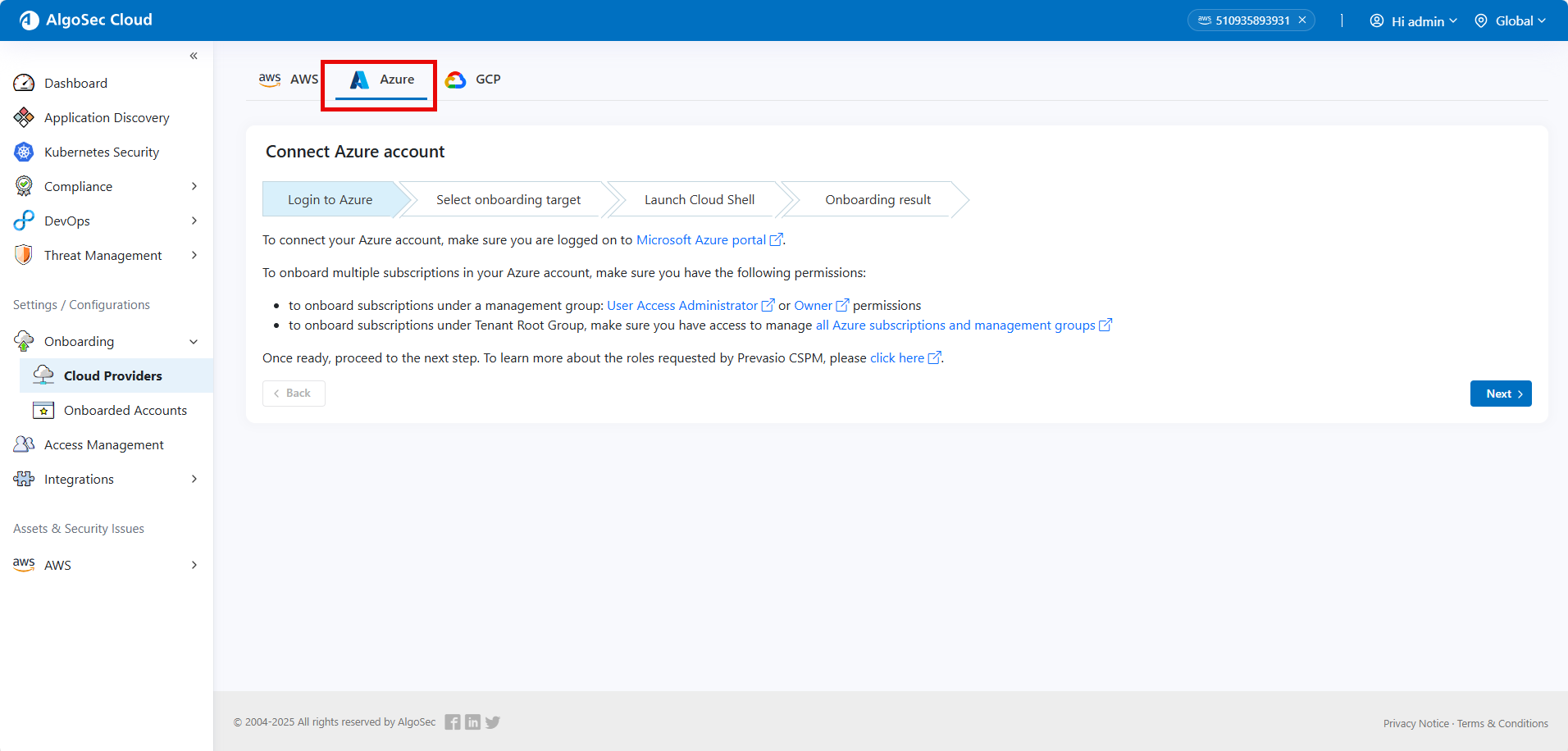Open the LinkedIn icon in footer
Viewport: 1568px width, 751px height.
[x=472, y=722]
